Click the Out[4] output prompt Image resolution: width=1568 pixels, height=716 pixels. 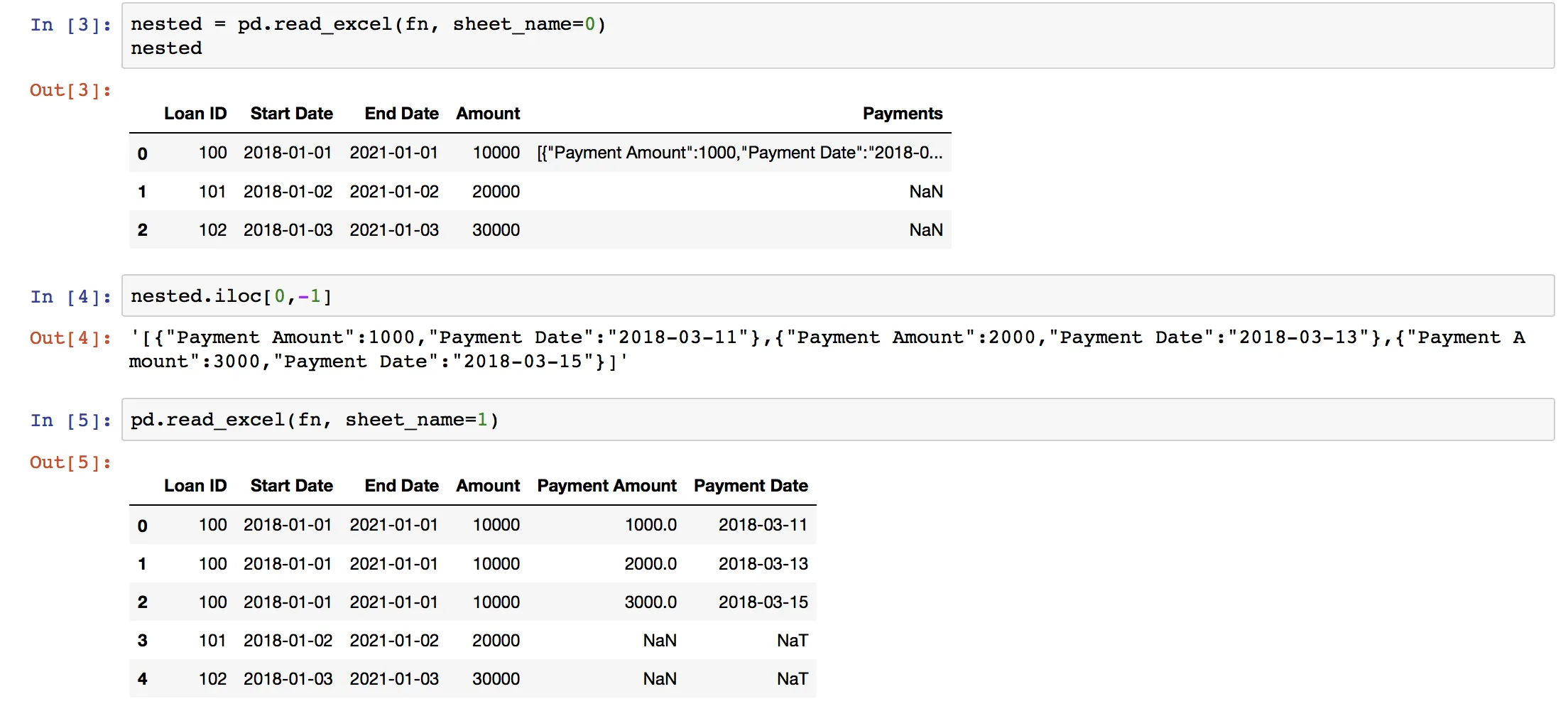click(70, 338)
